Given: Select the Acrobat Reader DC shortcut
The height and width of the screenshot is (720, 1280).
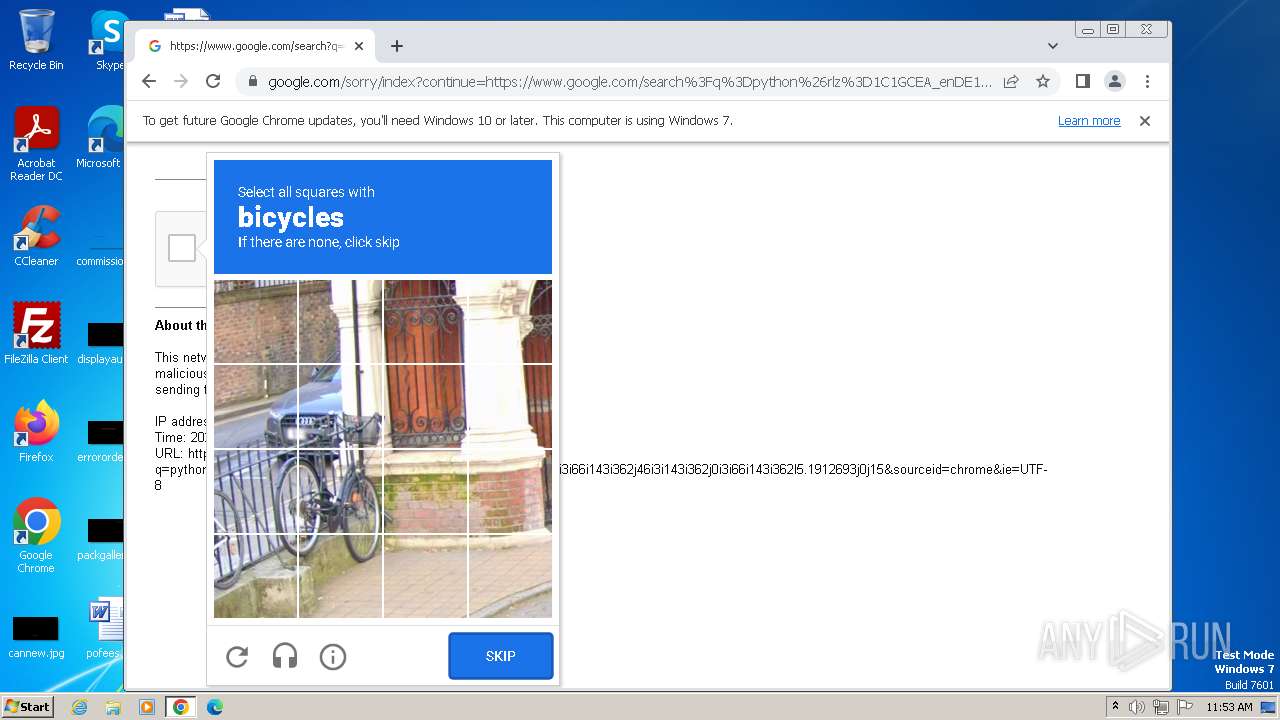Looking at the screenshot, I should click(x=36, y=145).
